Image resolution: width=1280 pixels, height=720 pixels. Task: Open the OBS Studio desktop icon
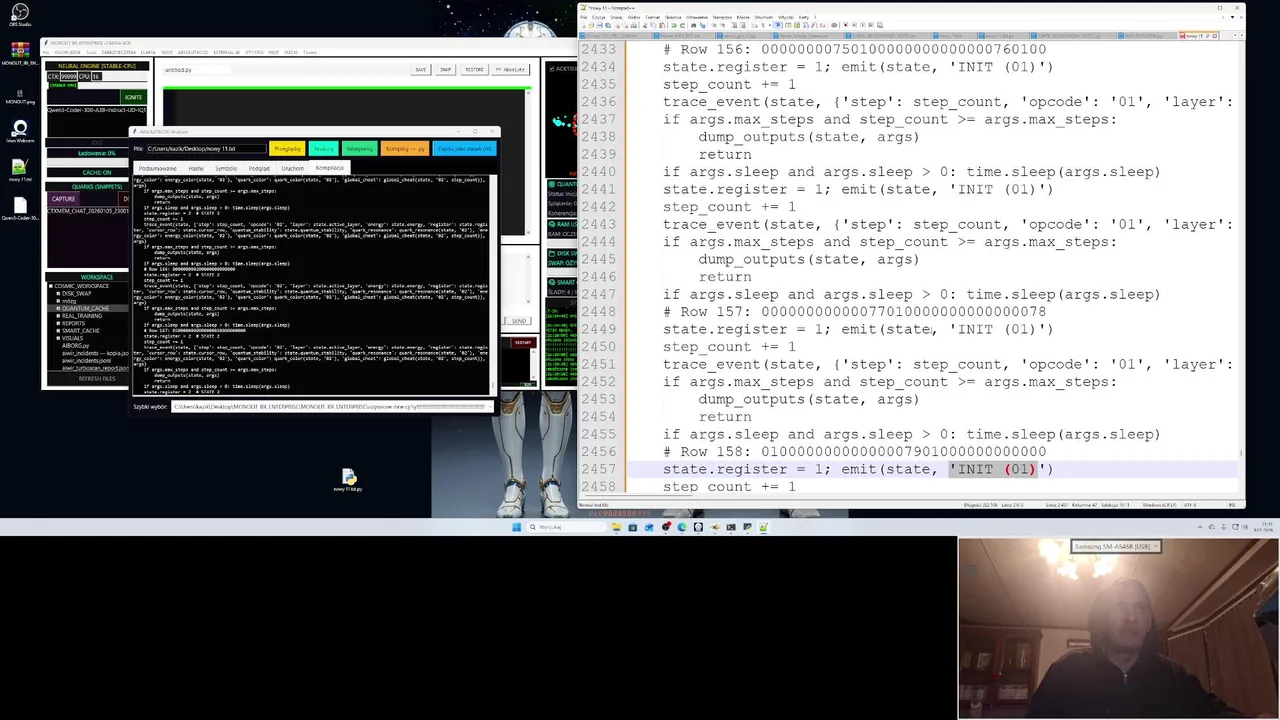click(20, 16)
